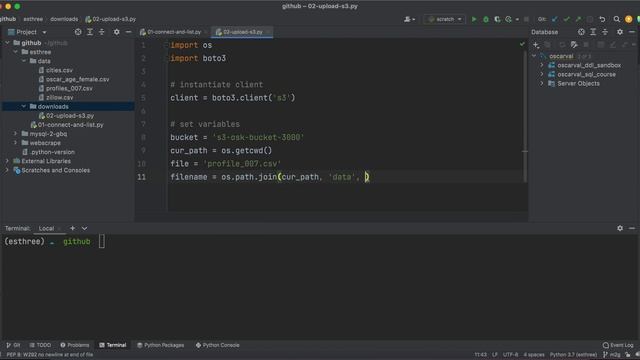The image size is (640, 360).
Task: Click Python 3.7 (esthree) interpreter status
Action: [573, 355]
